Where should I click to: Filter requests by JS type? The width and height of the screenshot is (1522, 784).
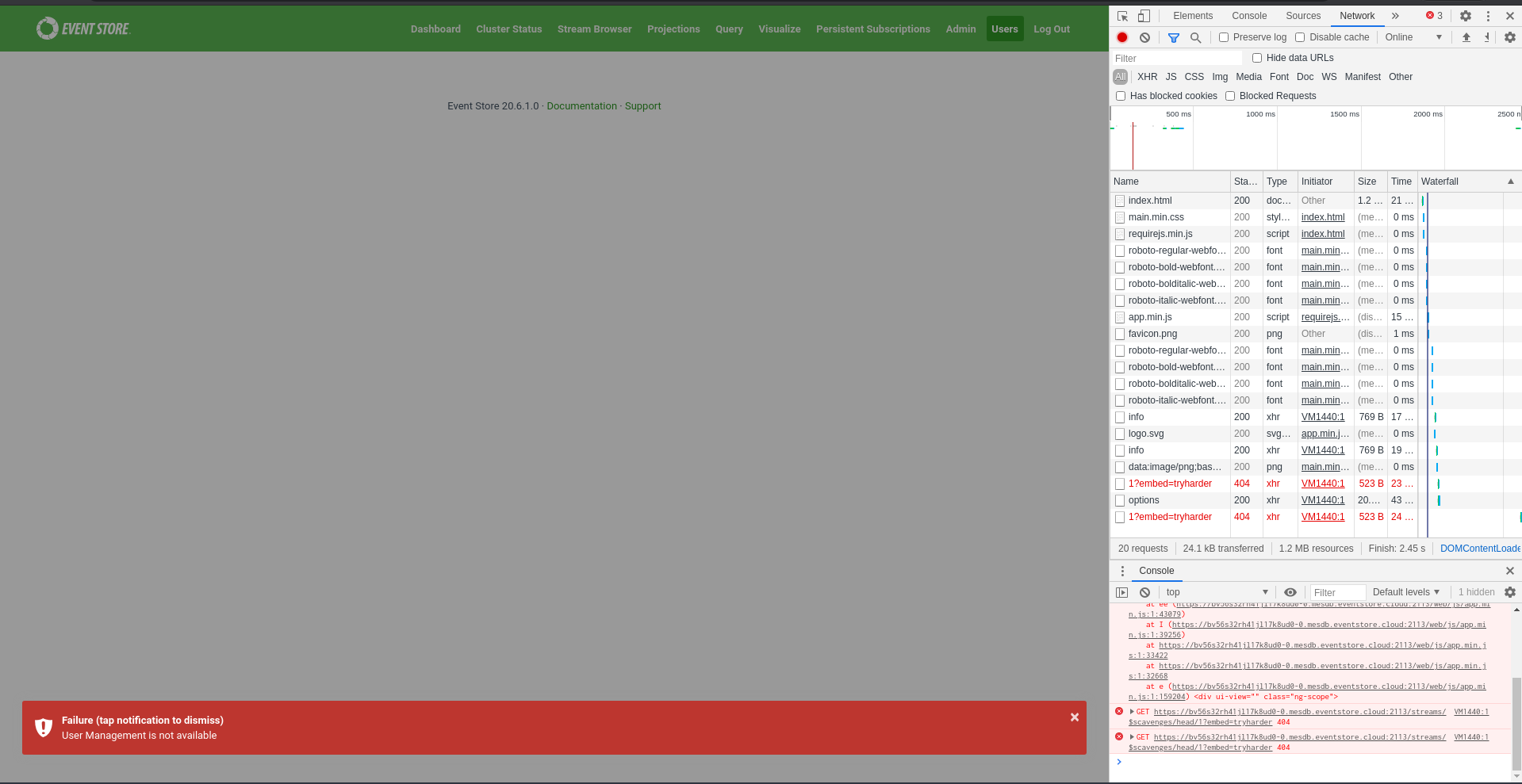click(1171, 77)
